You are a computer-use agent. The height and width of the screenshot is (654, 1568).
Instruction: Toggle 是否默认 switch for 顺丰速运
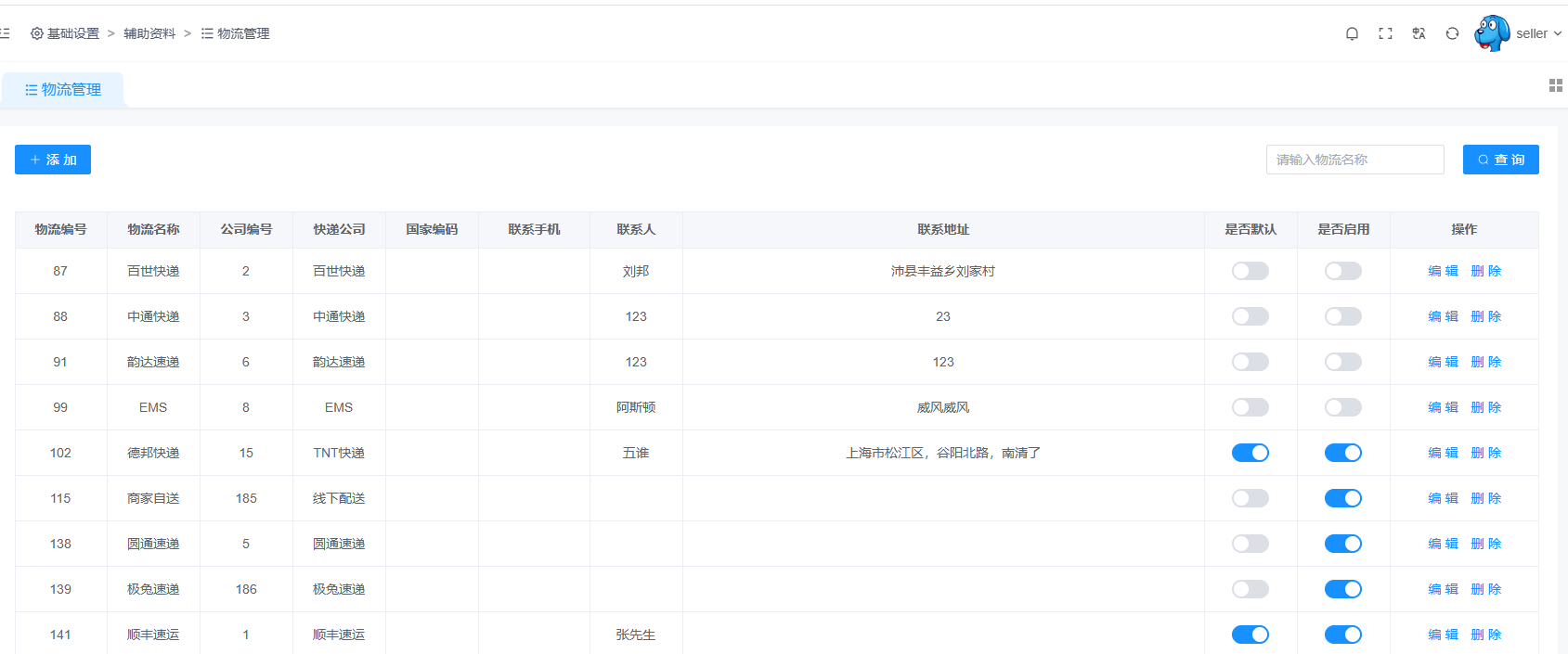[x=1250, y=635]
